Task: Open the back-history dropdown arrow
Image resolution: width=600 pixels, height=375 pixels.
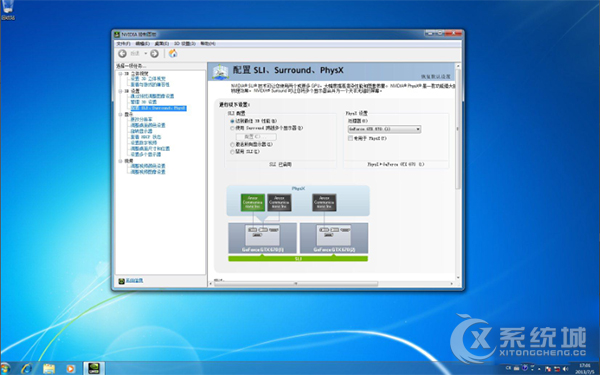Action: (145, 54)
